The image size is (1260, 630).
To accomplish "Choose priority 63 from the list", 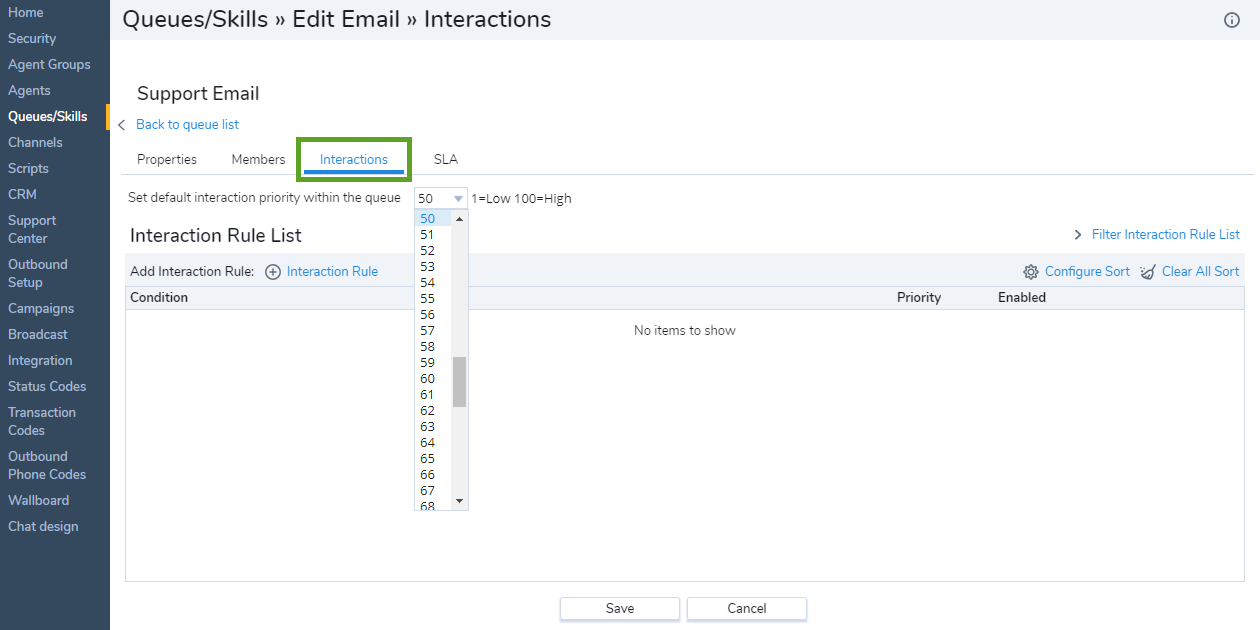I will coord(433,426).
